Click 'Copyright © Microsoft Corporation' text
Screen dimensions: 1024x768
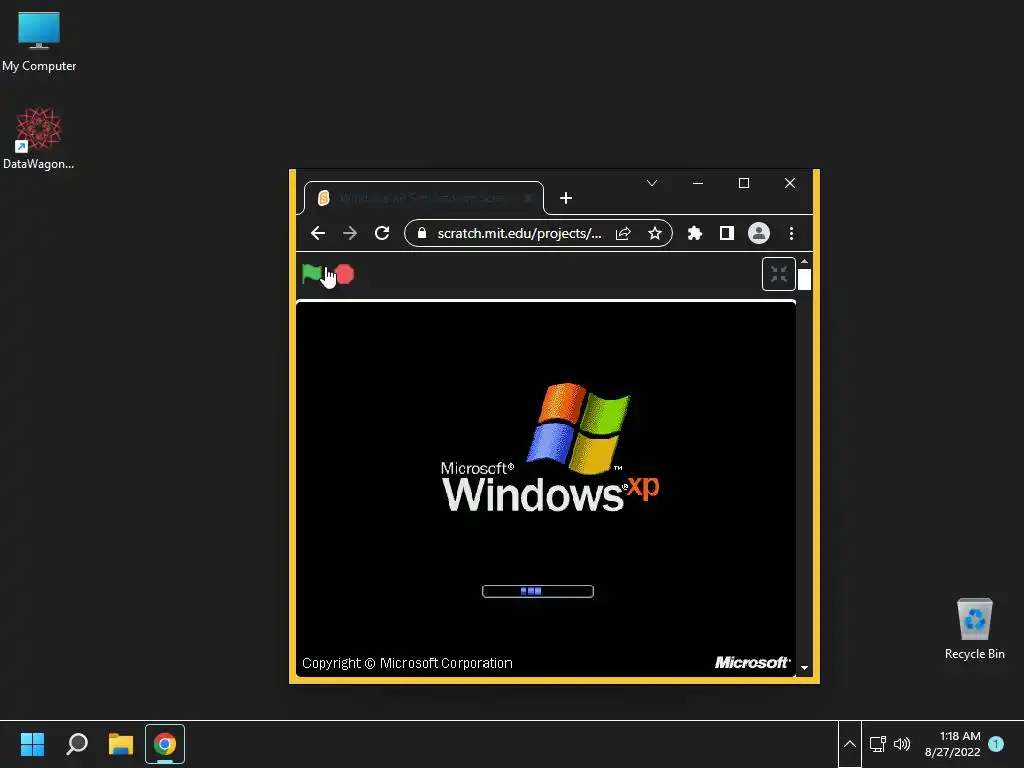(407, 663)
